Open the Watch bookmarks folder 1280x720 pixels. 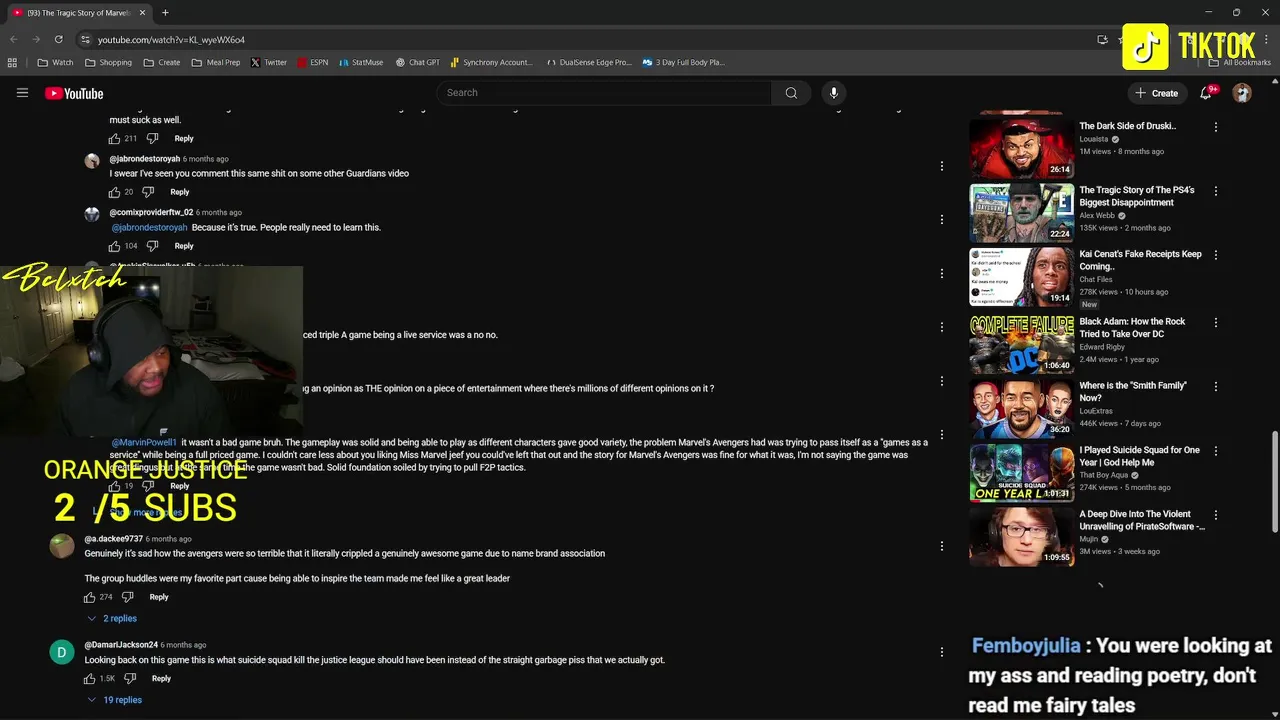tap(55, 62)
